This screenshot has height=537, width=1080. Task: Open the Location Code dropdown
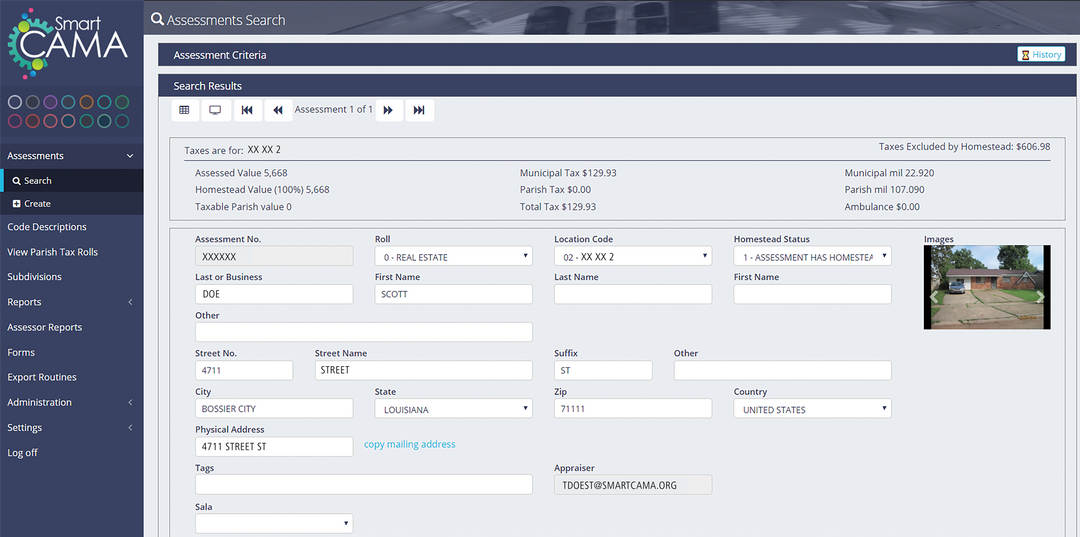coord(632,257)
